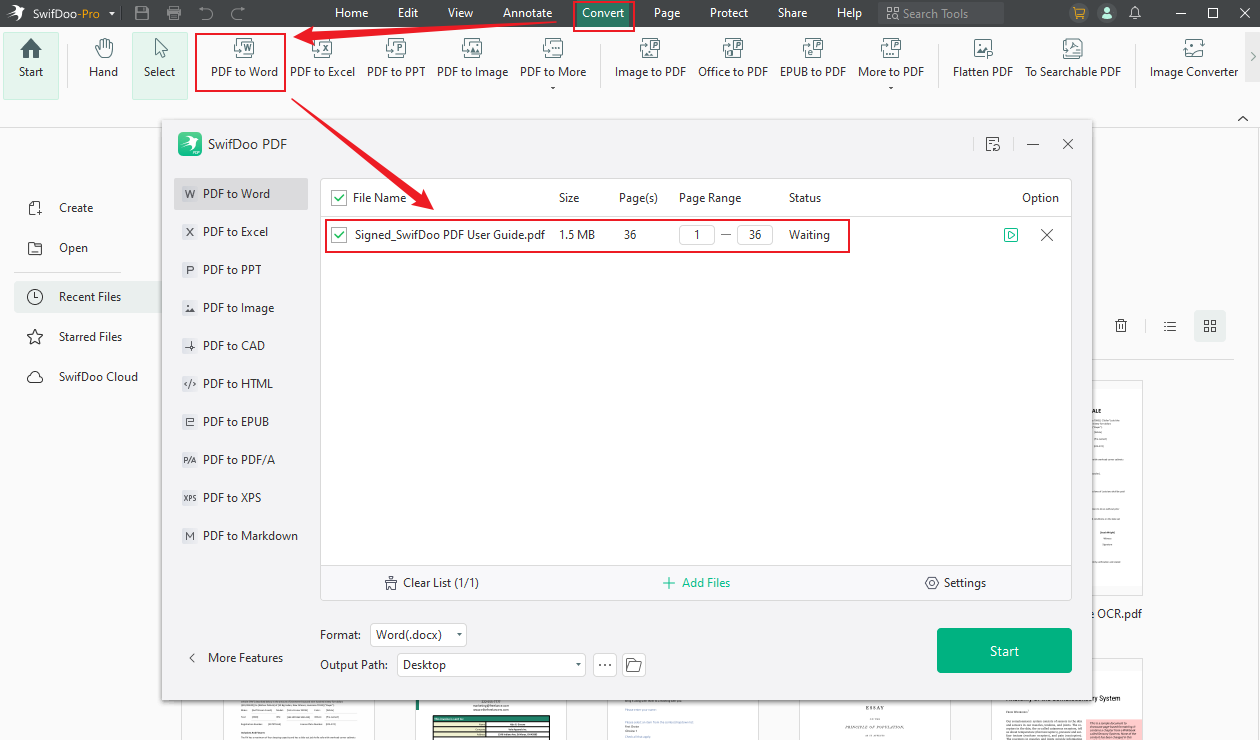1260x740 pixels.
Task: Click the page range start field
Action: 697,235
